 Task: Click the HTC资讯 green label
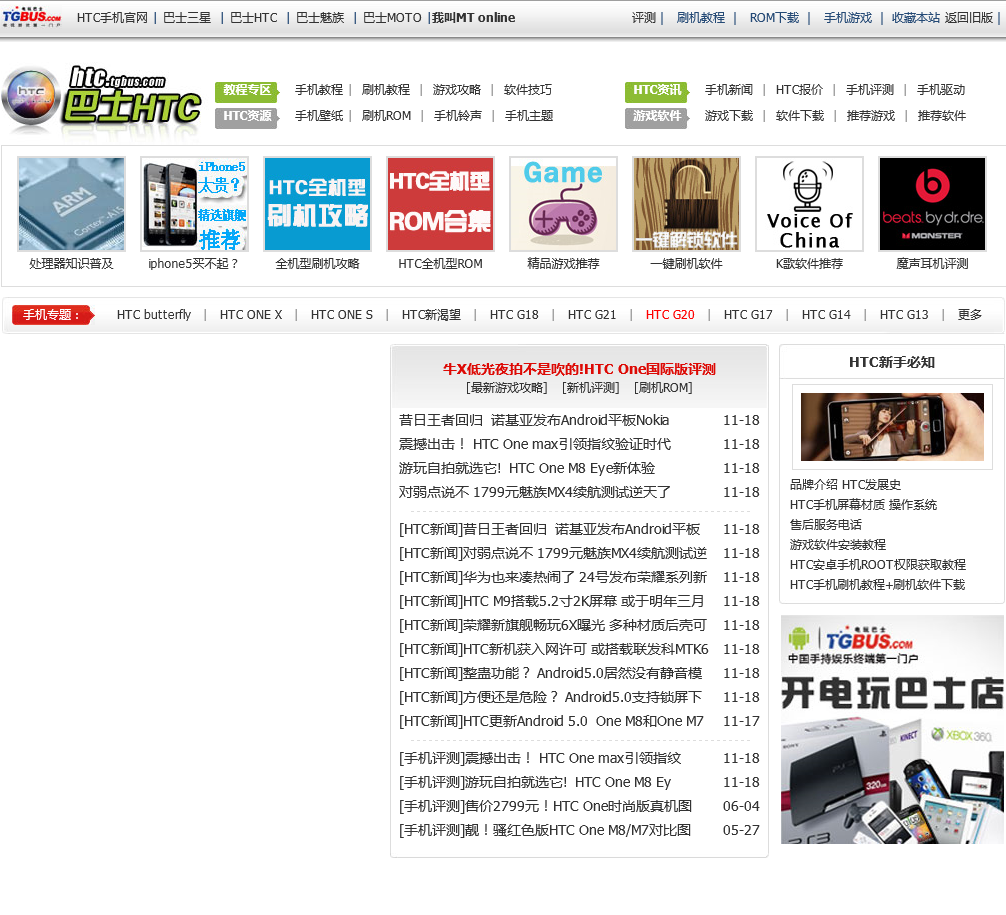(x=657, y=90)
